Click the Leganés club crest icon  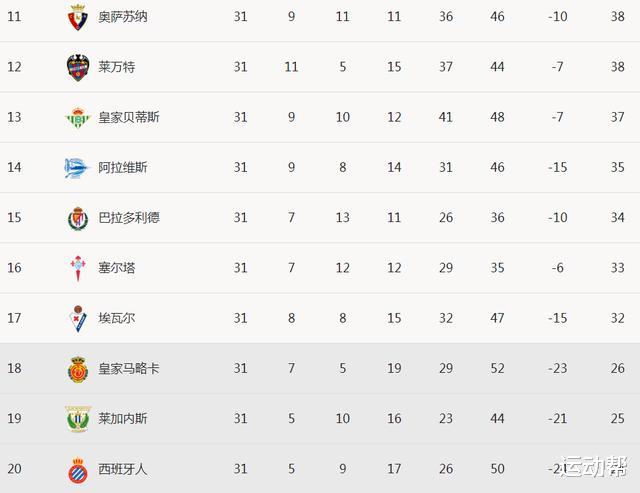click(x=78, y=418)
